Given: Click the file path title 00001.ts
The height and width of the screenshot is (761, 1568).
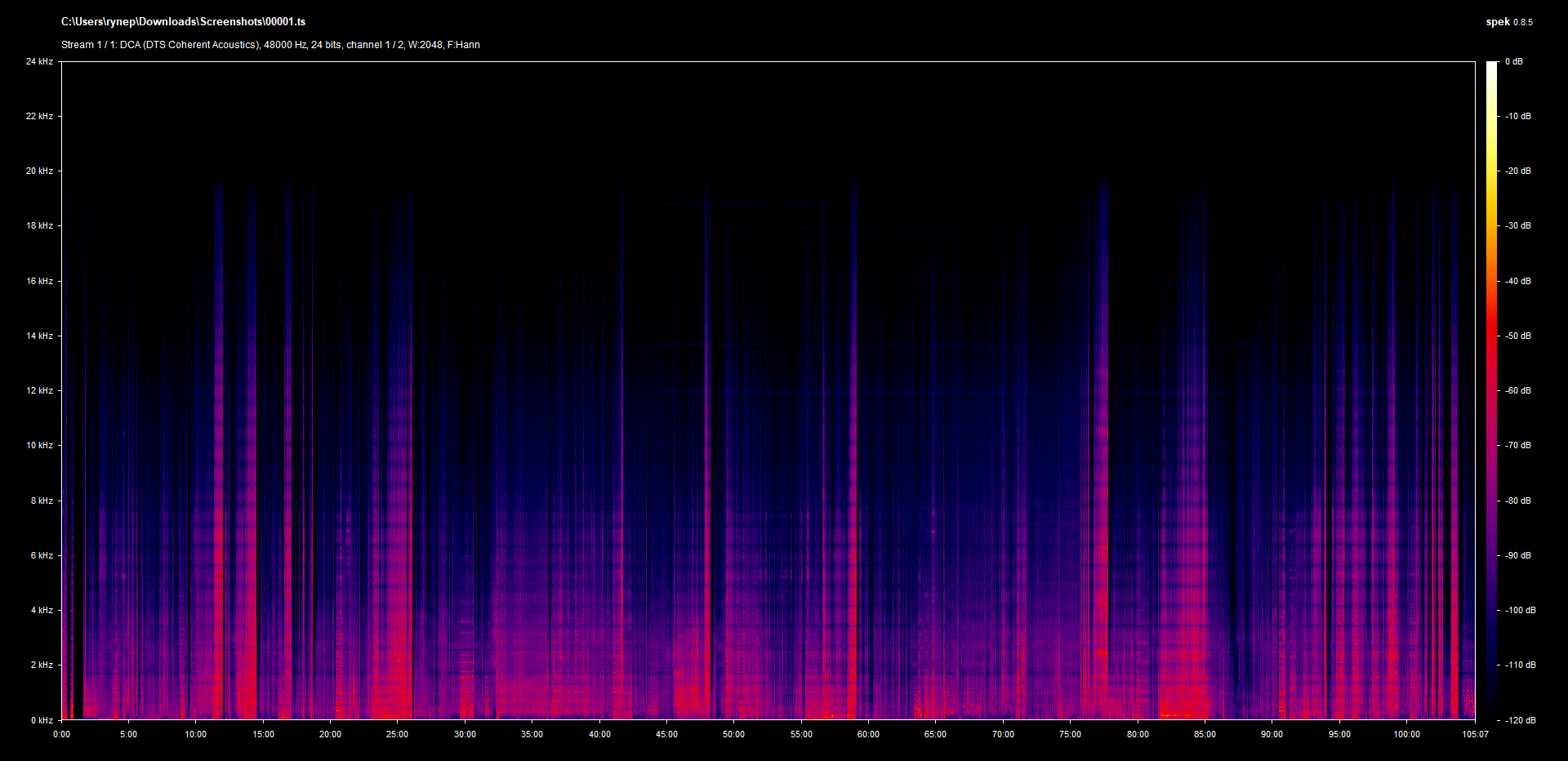Looking at the screenshot, I should click(183, 22).
